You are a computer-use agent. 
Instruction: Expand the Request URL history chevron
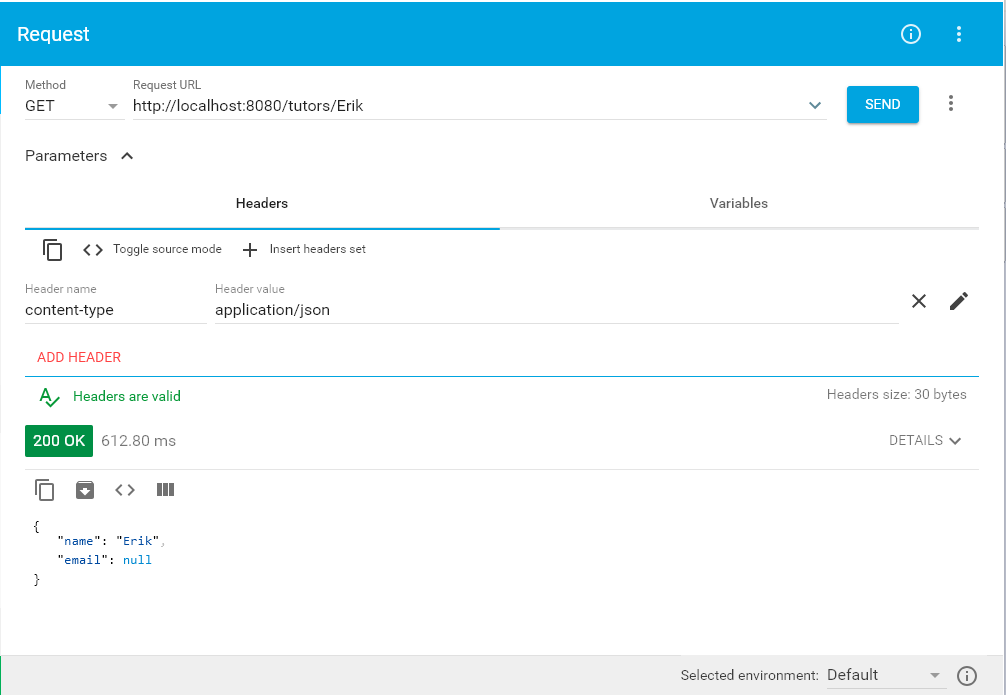click(815, 105)
